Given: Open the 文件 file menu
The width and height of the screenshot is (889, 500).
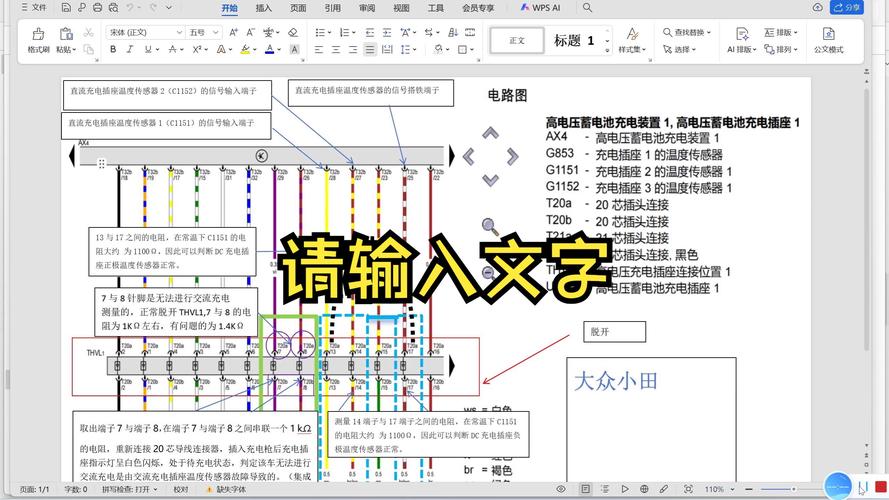Looking at the screenshot, I should [34, 7].
